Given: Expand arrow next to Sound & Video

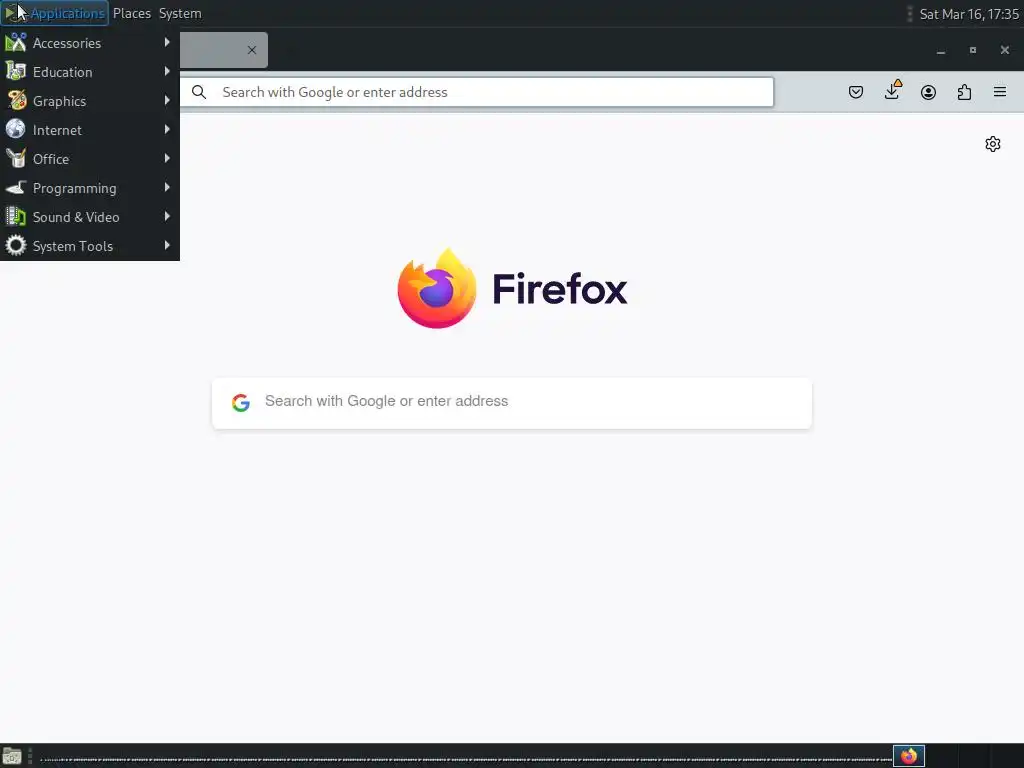Looking at the screenshot, I should [167, 216].
